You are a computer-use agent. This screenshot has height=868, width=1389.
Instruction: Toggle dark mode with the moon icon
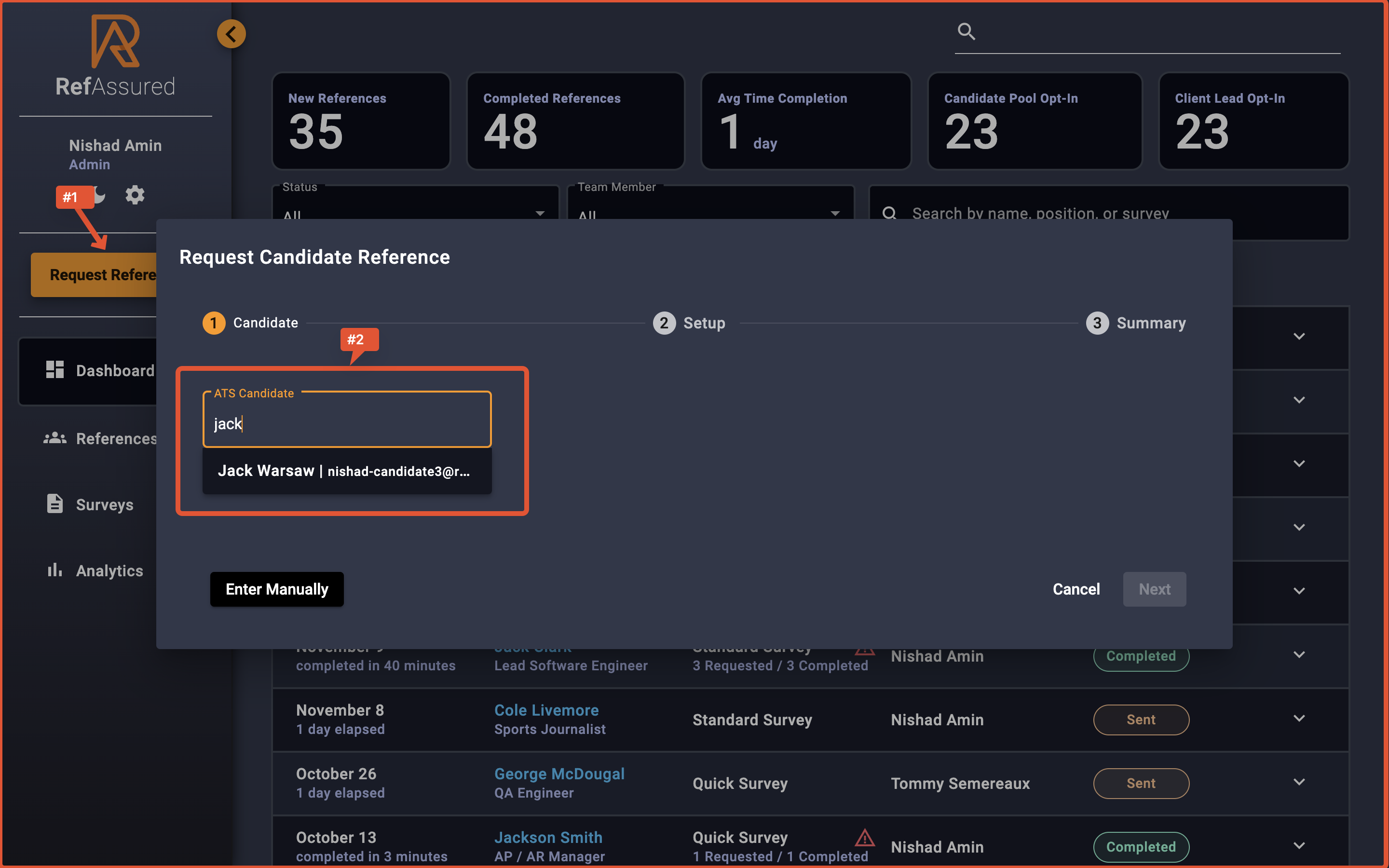pos(100,195)
